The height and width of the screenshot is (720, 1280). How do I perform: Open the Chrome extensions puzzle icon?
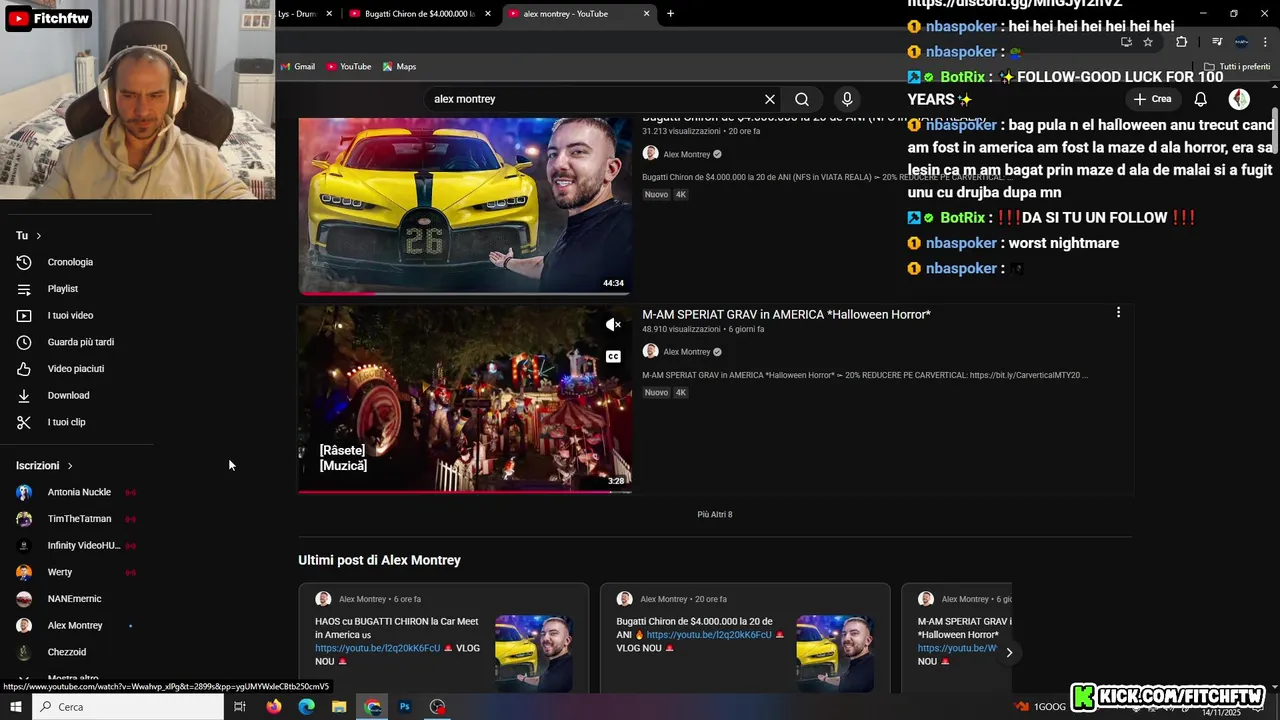click(x=1181, y=42)
